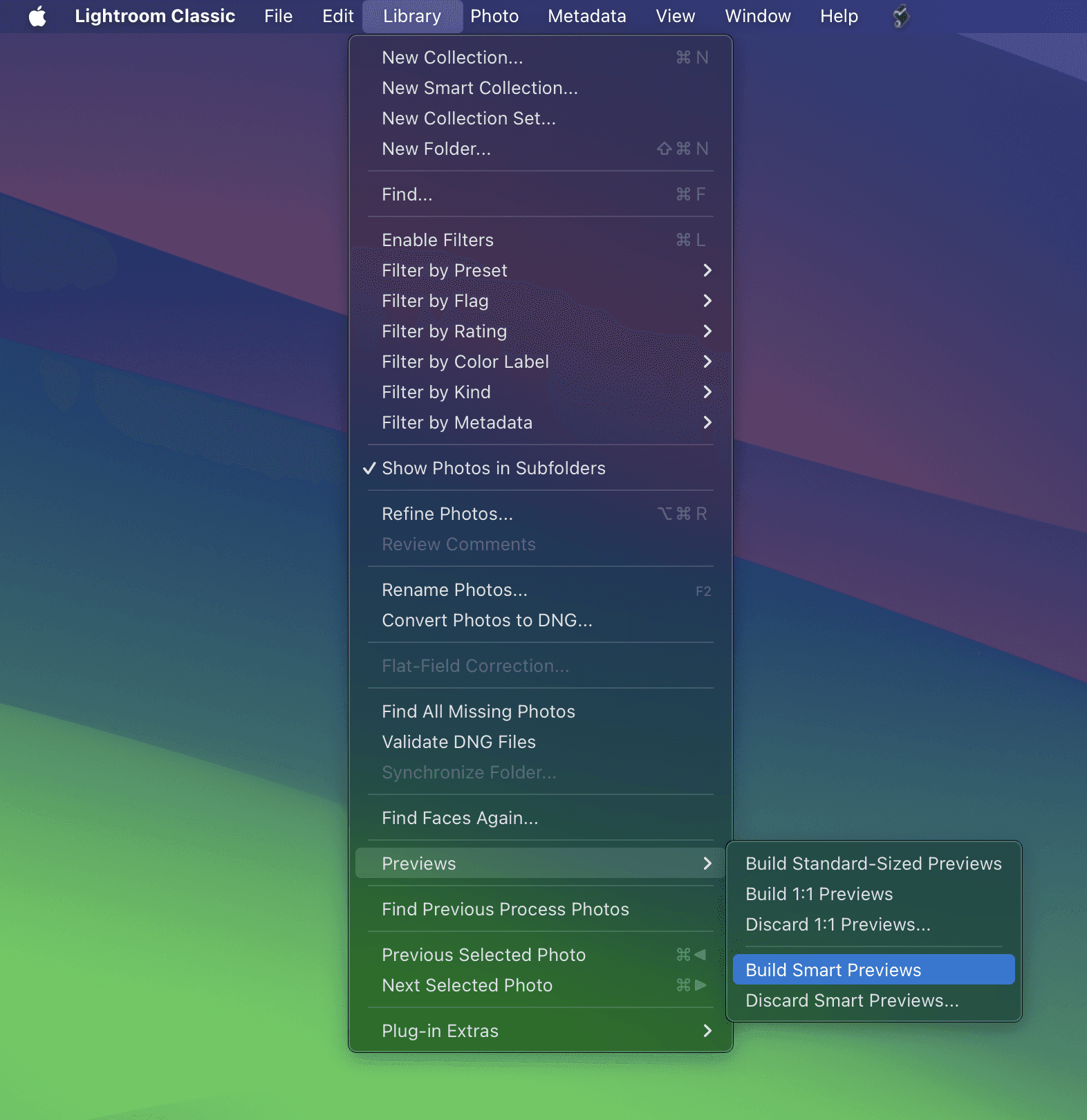
Task: Choose New Smart Collection...
Action: click(541, 88)
